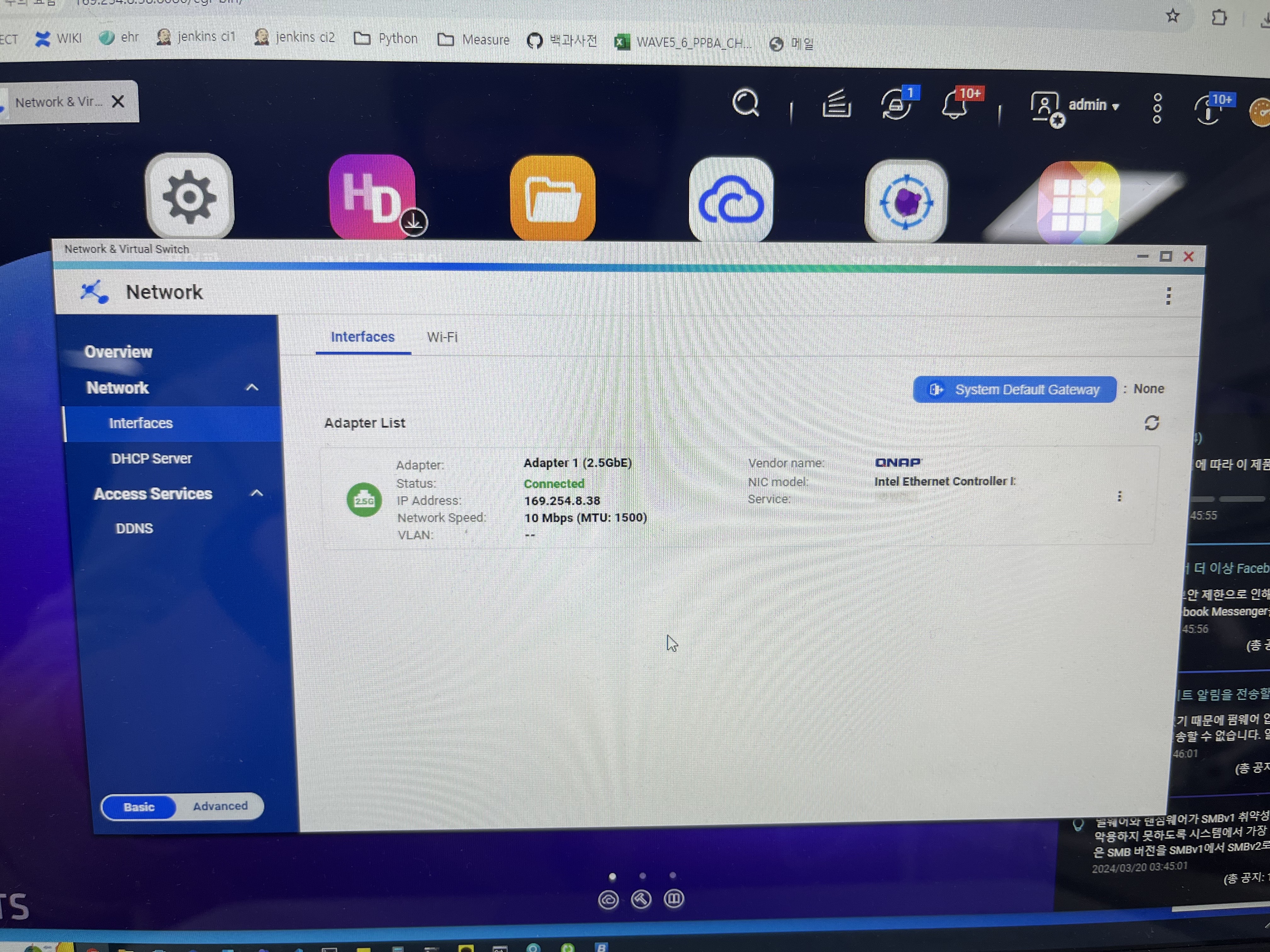Image resolution: width=1270 pixels, height=952 pixels.
Task: Select DHCP Server in sidebar
Action: [x=152, y=458]
